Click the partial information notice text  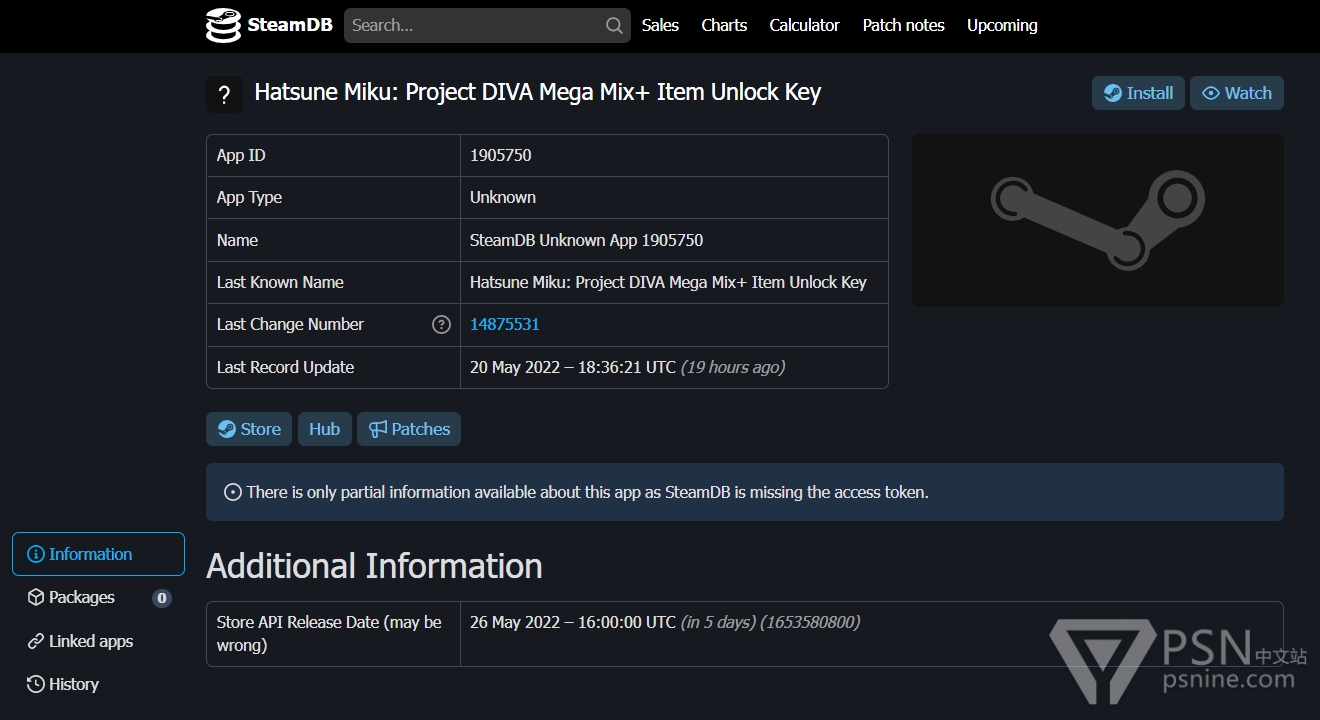pos(587,492)
